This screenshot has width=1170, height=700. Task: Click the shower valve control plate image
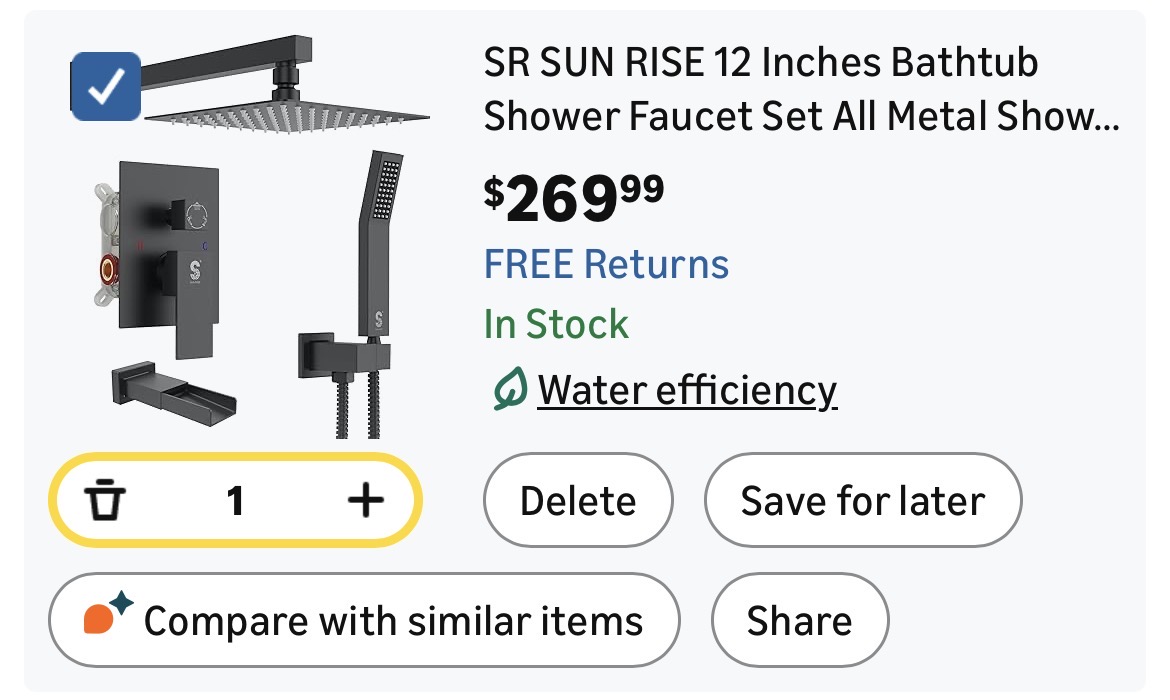pyautogui.click(x=170, y=255)
